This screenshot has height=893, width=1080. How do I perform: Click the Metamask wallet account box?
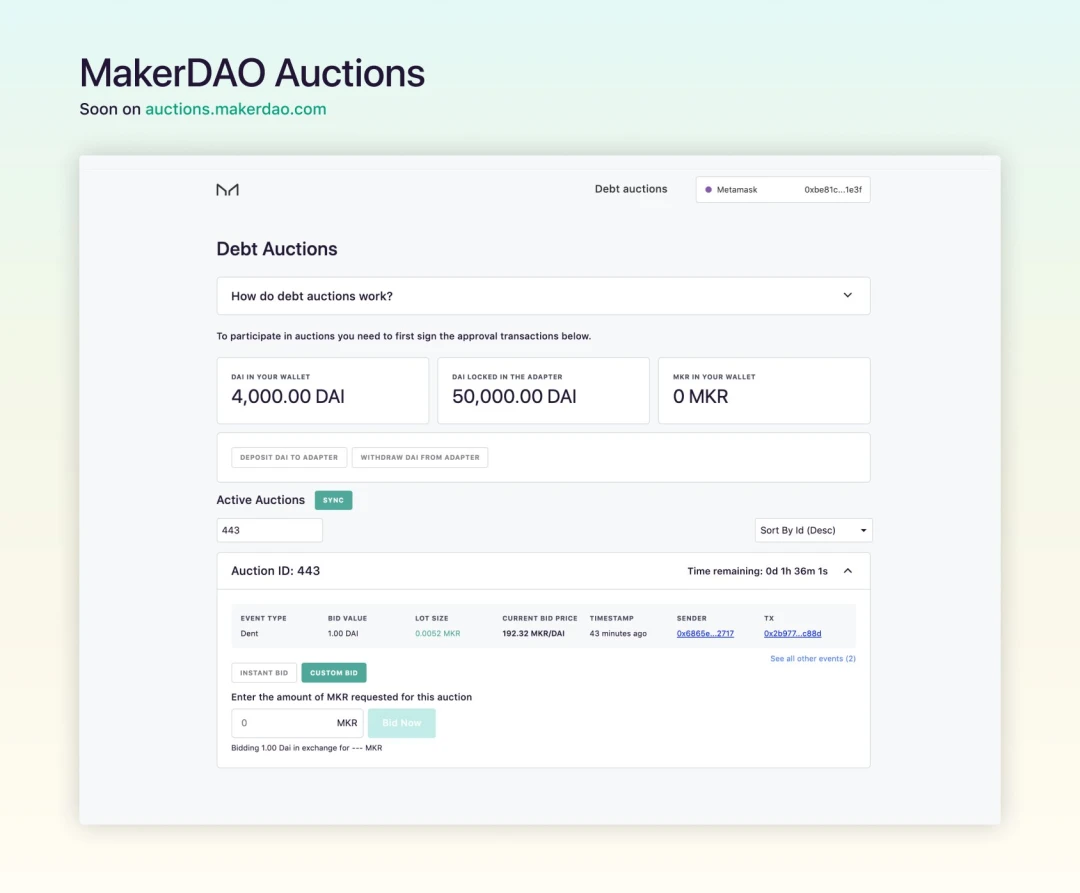tap(783, 190)
